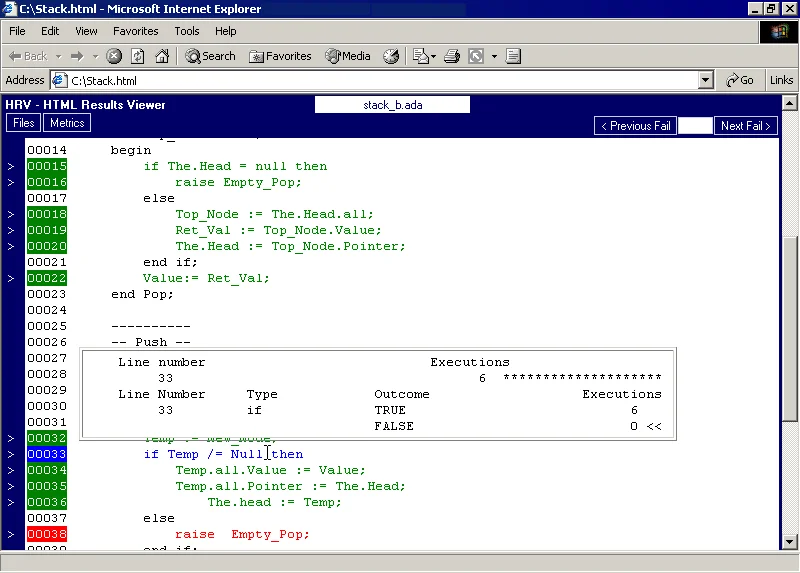Click green line number 00022

47,278
